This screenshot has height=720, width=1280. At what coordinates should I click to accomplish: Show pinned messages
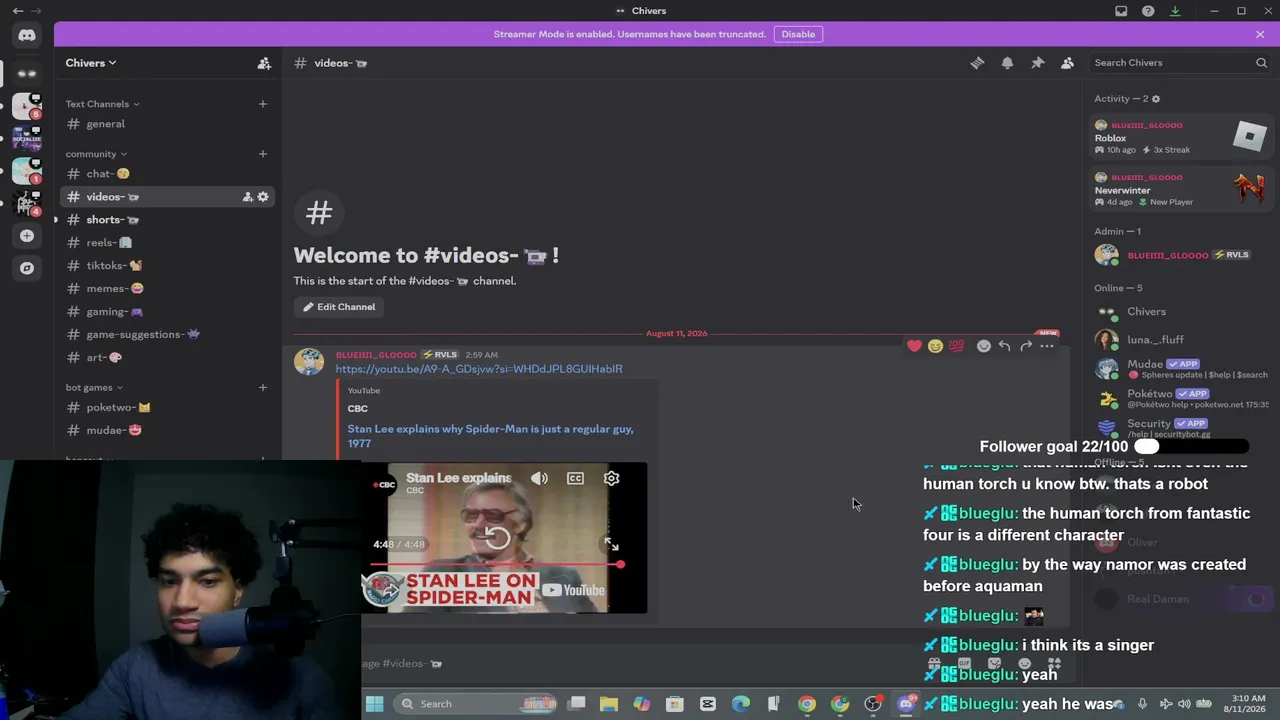pyautogui.click(x=1037, y=63)
